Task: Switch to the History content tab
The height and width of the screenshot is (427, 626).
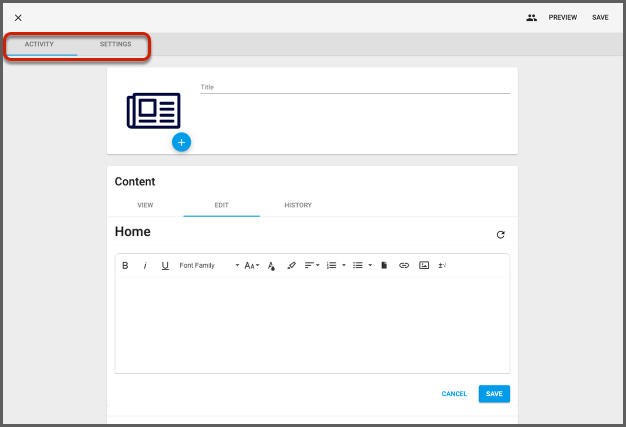Action: (298, 205)
